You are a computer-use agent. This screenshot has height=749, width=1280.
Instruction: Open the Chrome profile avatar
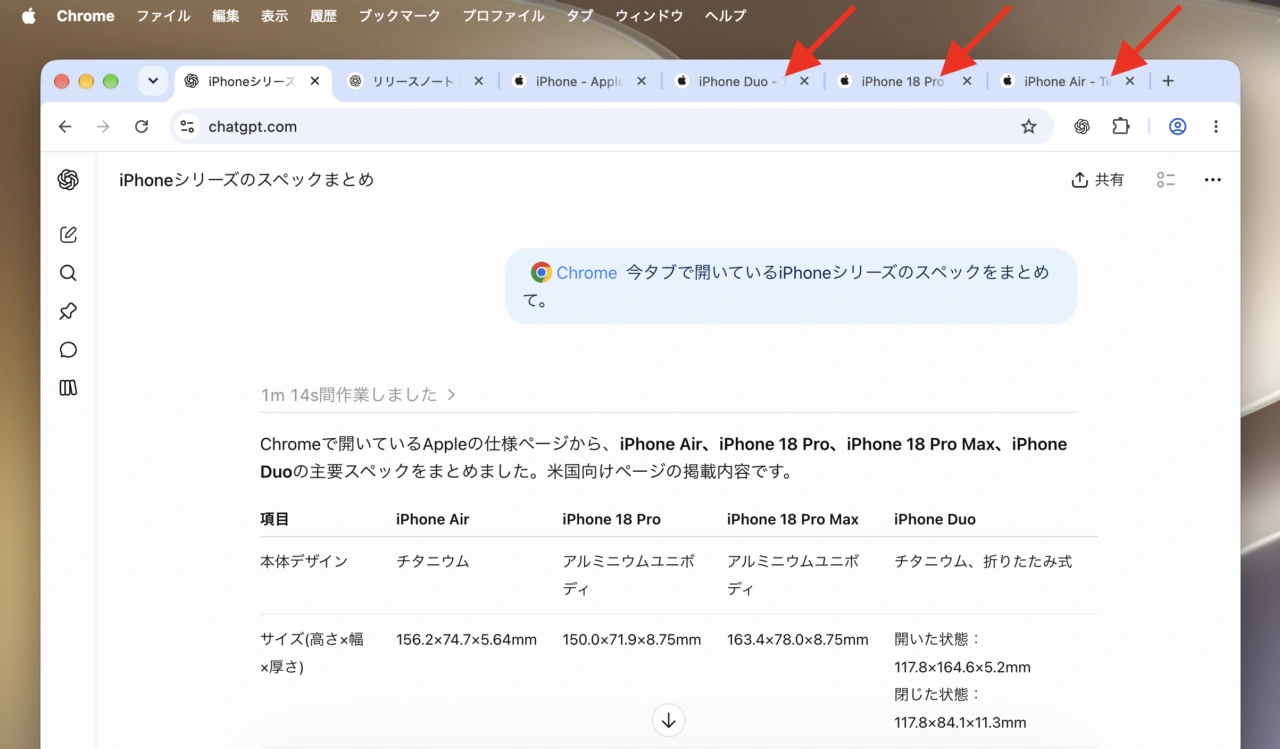click(1178, 127)
